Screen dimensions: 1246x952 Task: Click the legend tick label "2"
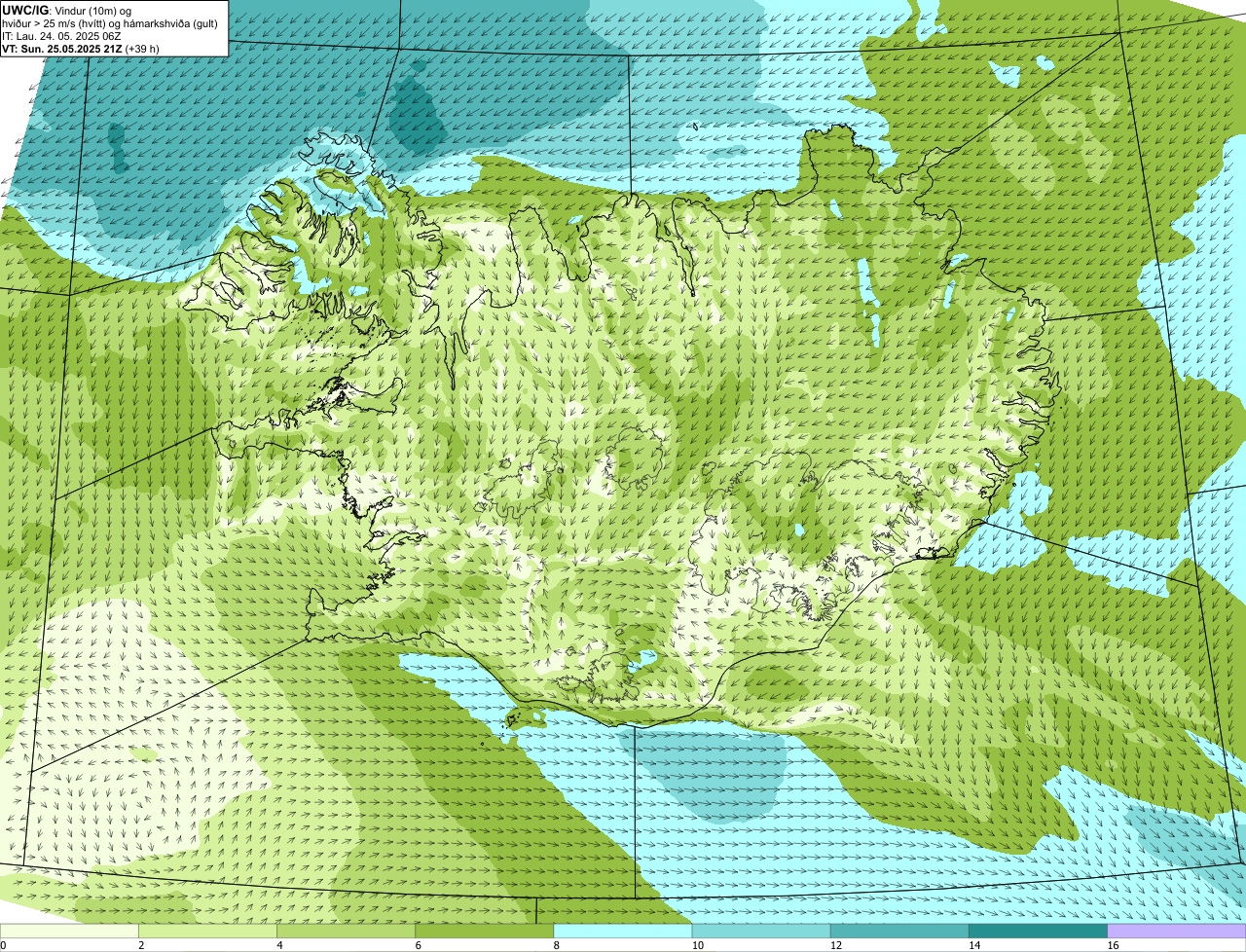[141, 945]
